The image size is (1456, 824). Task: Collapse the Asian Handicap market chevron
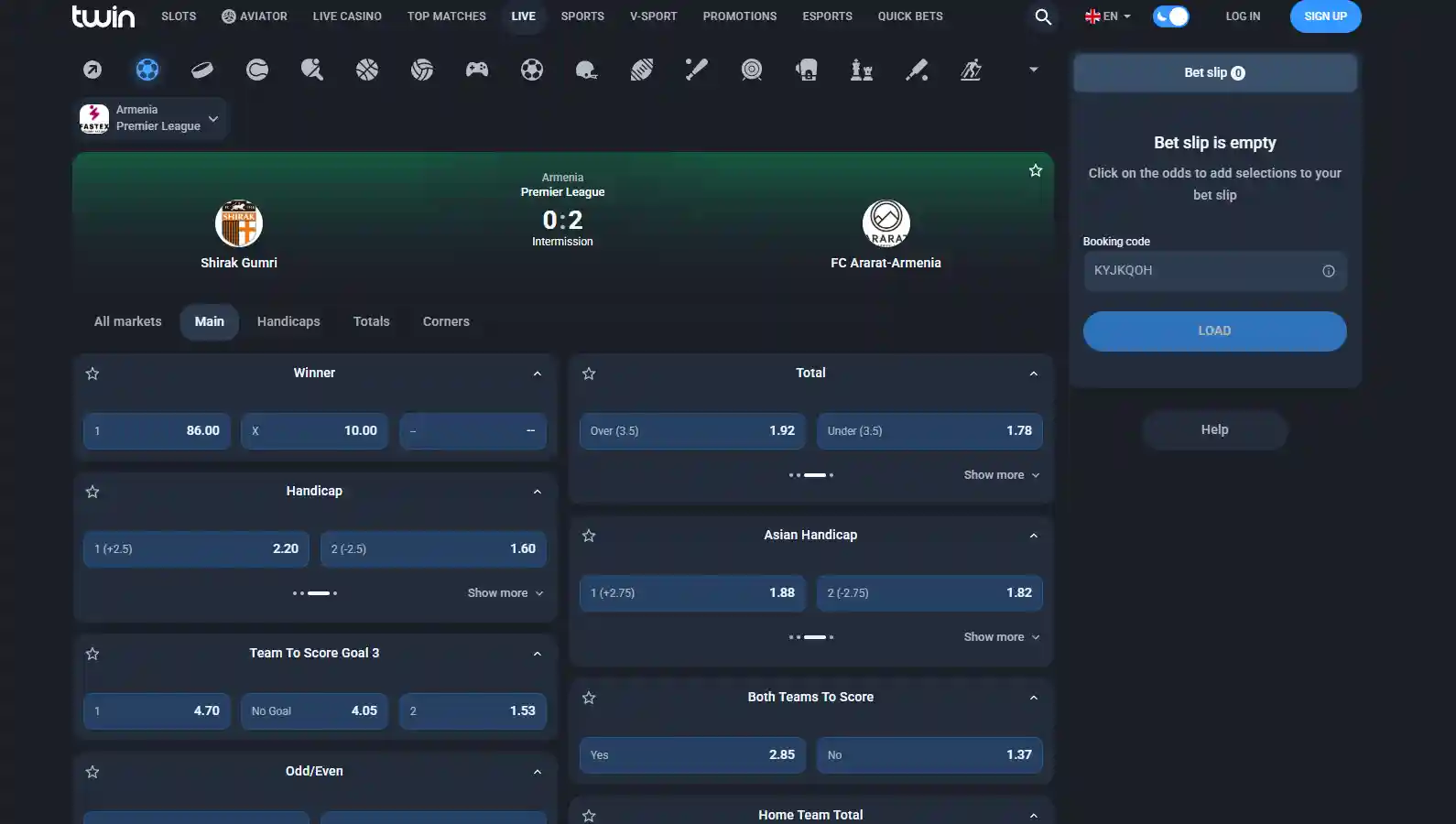pyautogui.click(x=1034, y=536)
